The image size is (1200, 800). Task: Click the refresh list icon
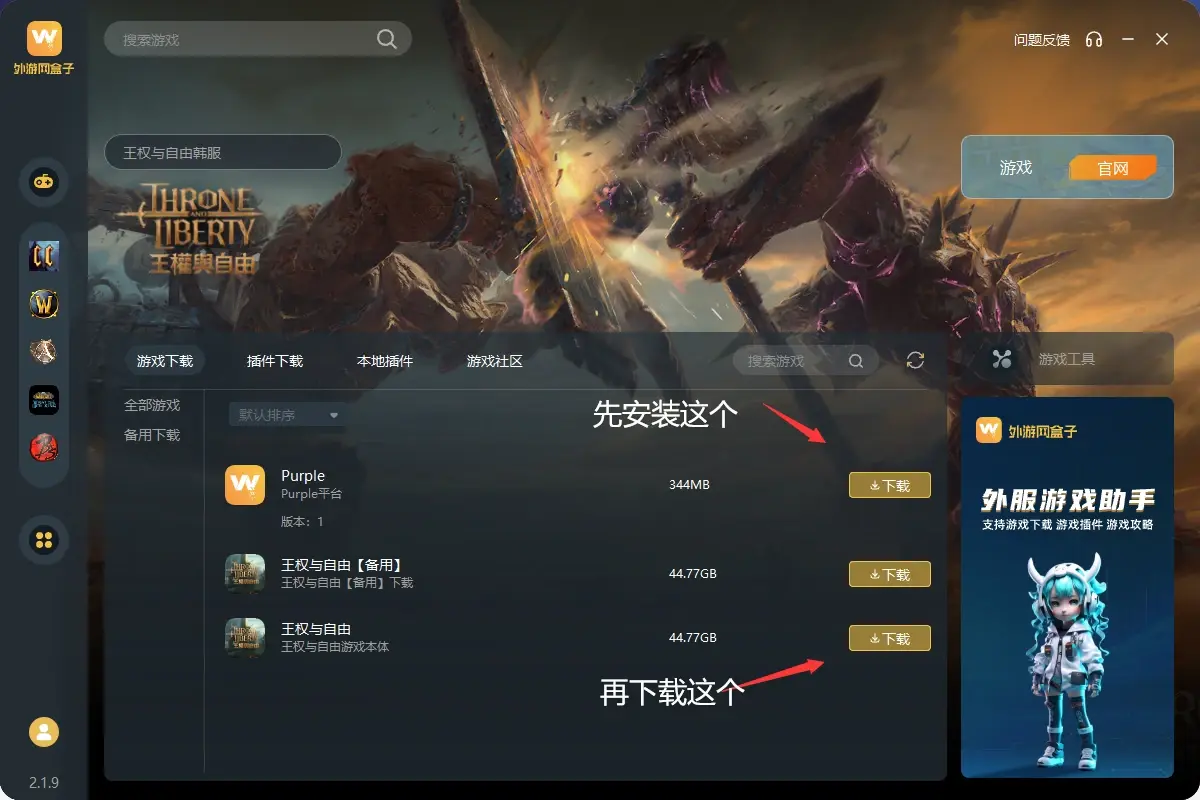915,360
